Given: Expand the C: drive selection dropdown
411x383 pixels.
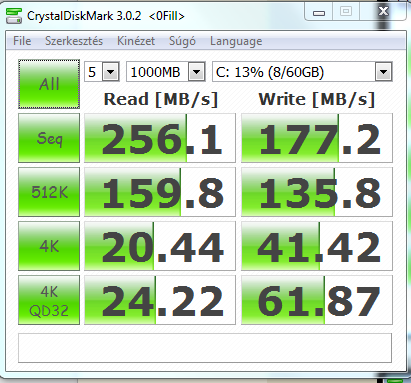Looking at the screenshot, I should [x=383, y=72].
